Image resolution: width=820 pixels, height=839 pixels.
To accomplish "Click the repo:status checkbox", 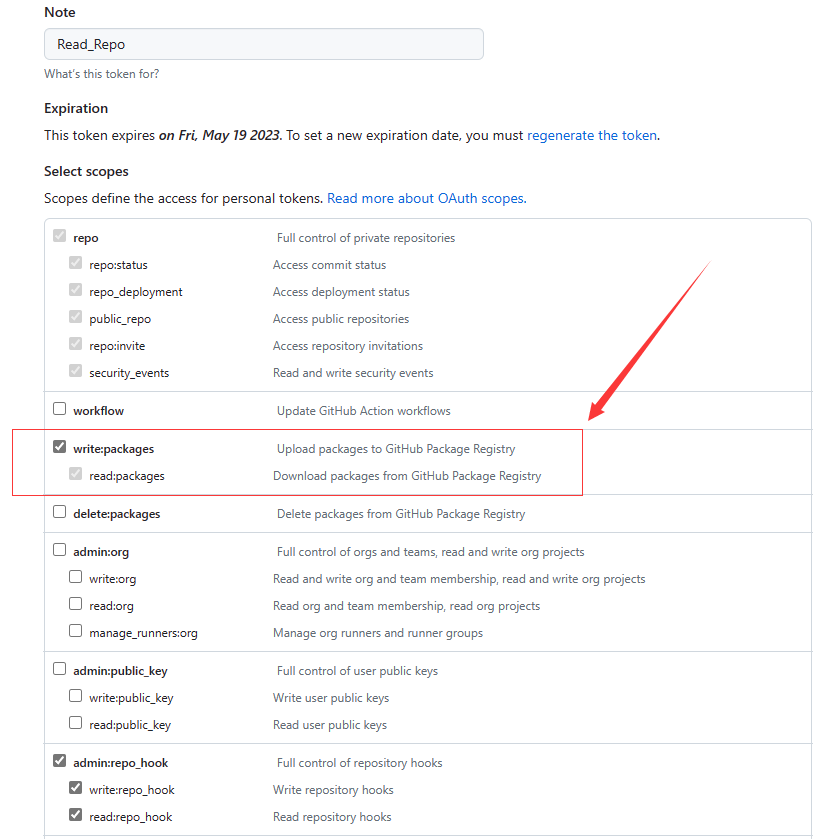I will click(x=75, y=263).
